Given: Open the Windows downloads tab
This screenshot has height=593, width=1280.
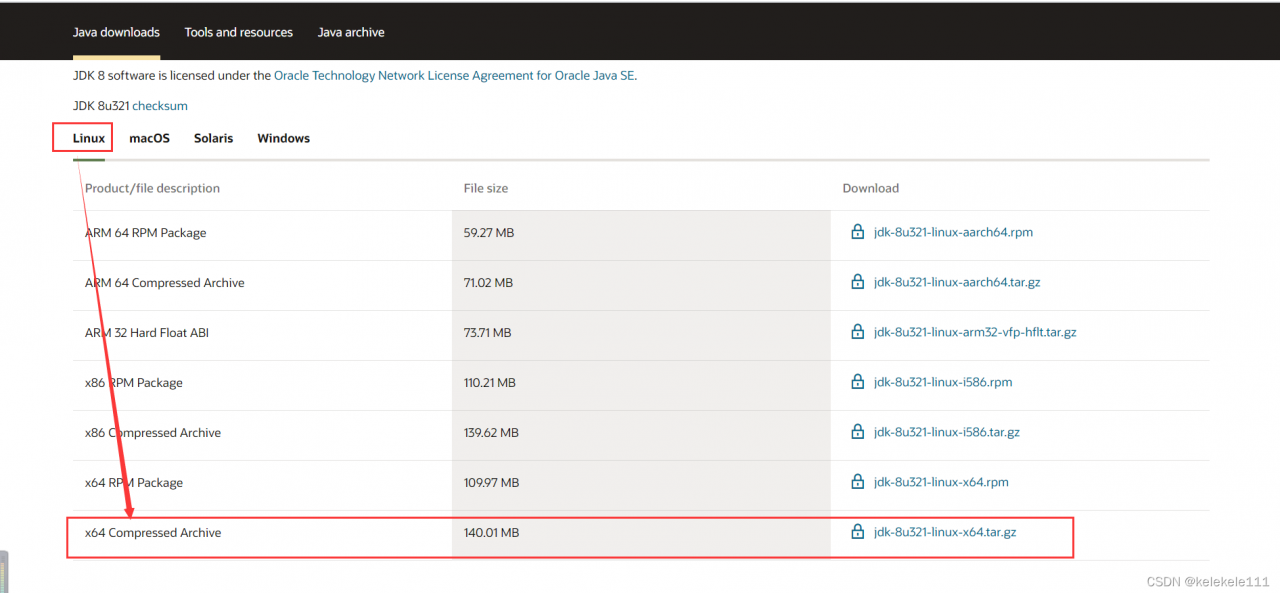Looking at the screenshot, I should click(283, 138).
